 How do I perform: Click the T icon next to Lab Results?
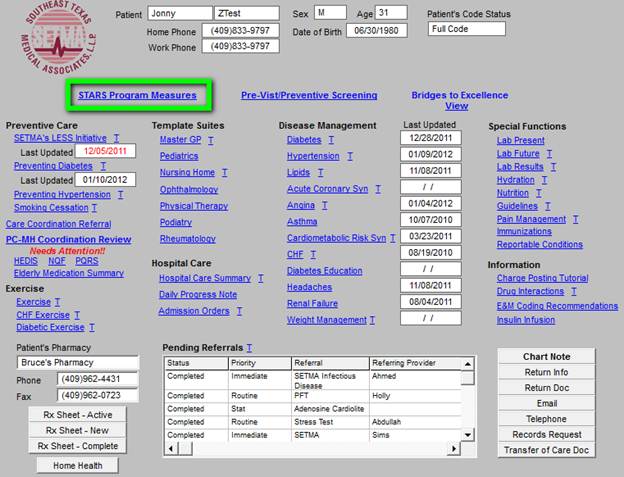[x=554, y=167]
